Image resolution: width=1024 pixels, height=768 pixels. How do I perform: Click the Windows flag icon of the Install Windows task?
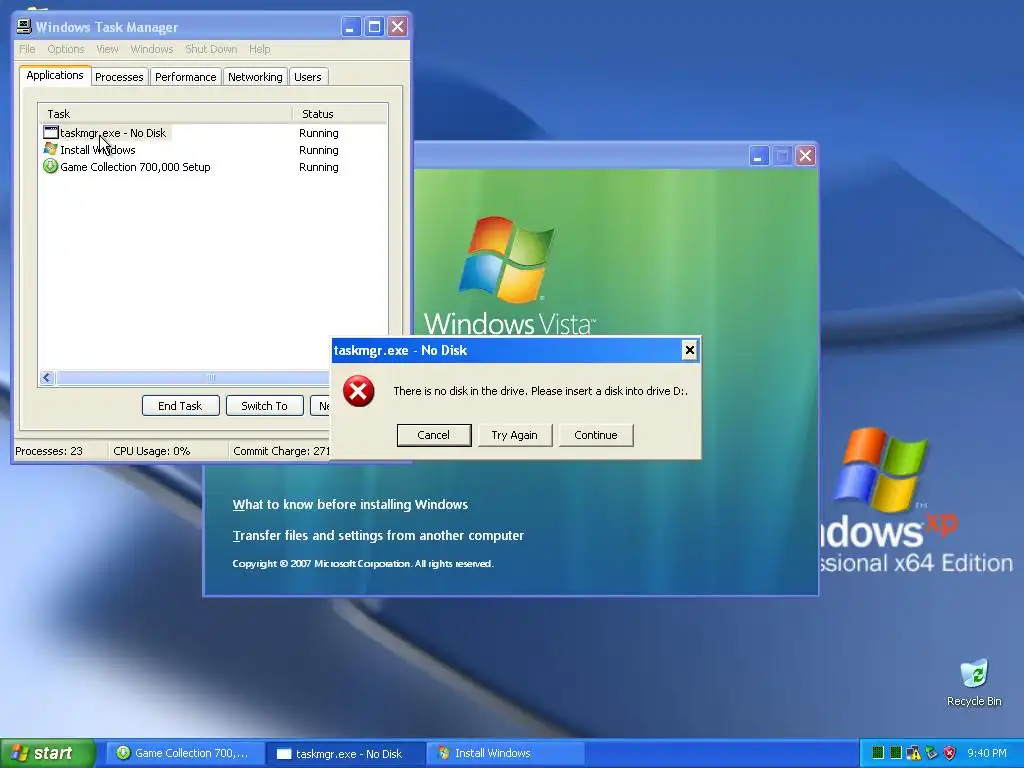click(x=50, y=150)
